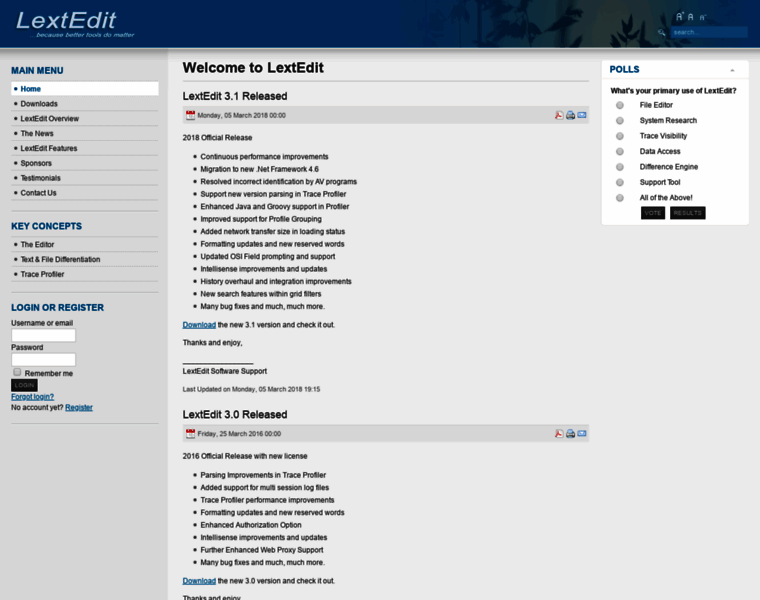Click 'LextEdit Software Support' signature text
760x600 pixels.
pyautogui.click(x=225, y=371)
